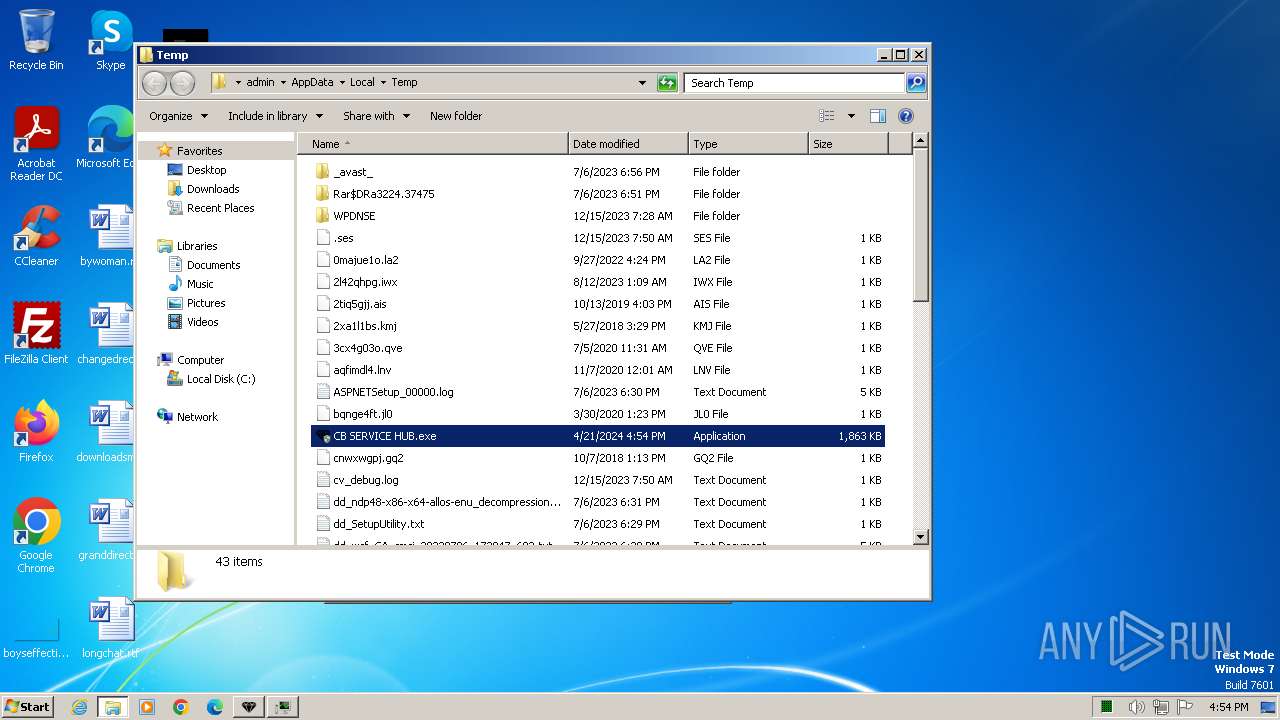1280x720 pixels.
Task: Open the Firefox desktop icon
Action: pyautogui.click(x=36, y=432)
